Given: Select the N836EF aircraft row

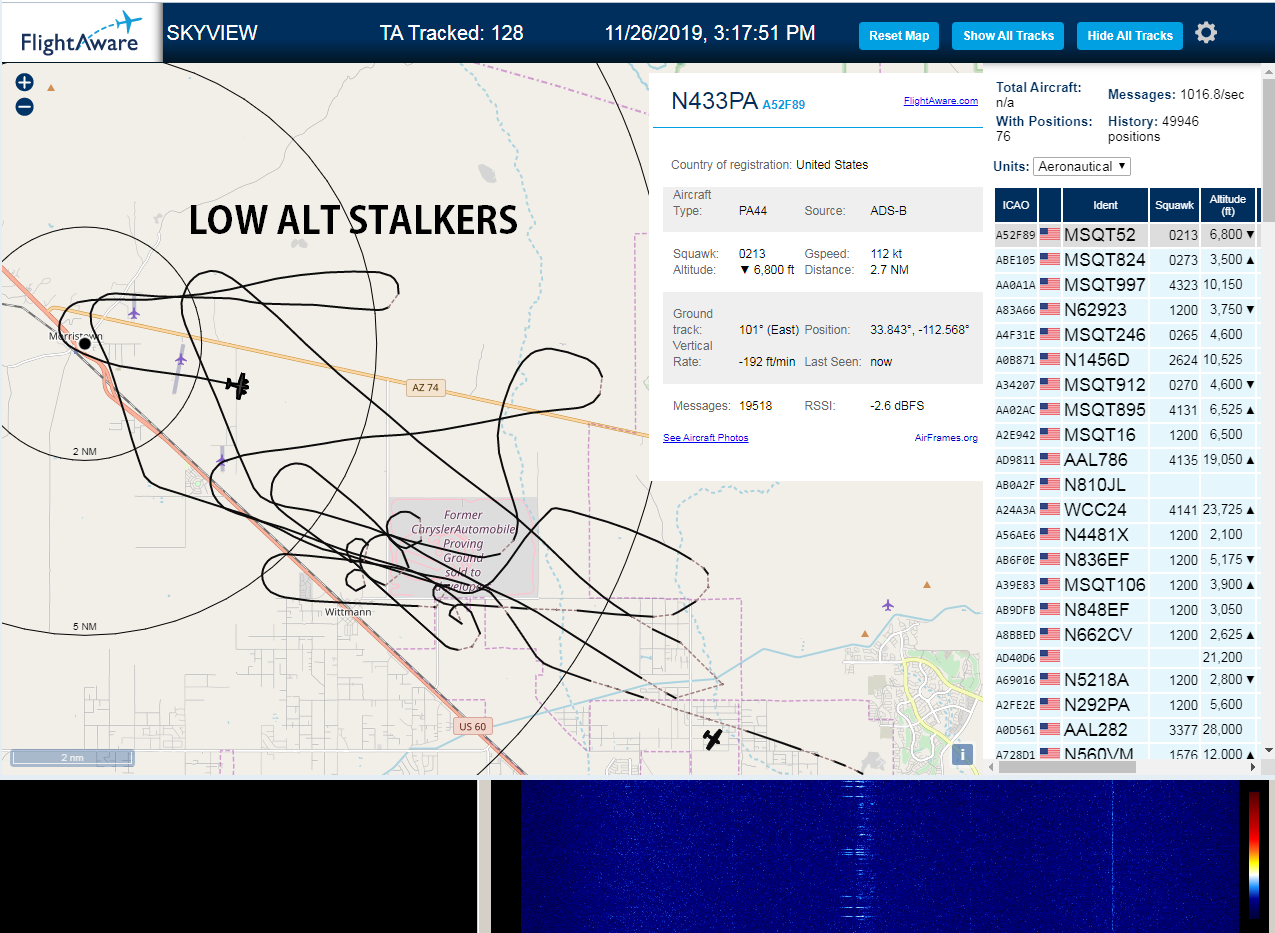Looking at the screenshot, I should pos(1125,560).
